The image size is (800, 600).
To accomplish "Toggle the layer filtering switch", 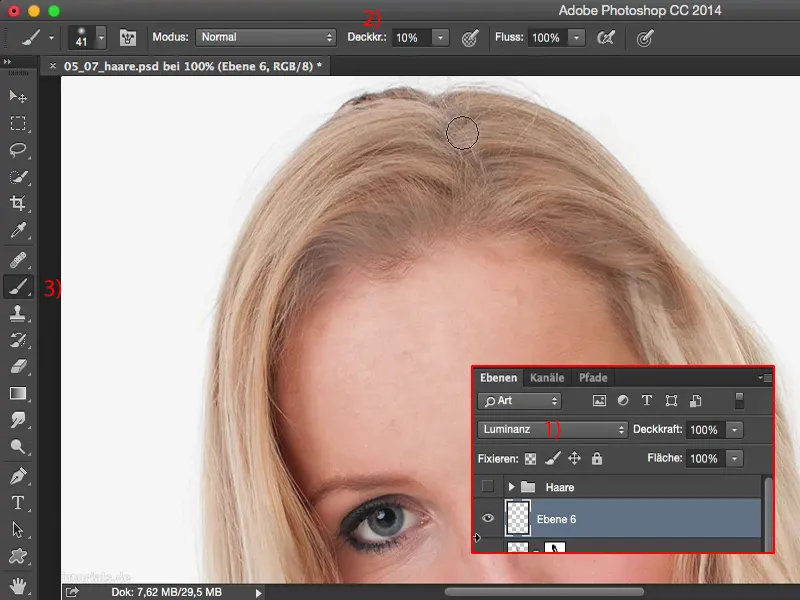I will tap(739, 401).
